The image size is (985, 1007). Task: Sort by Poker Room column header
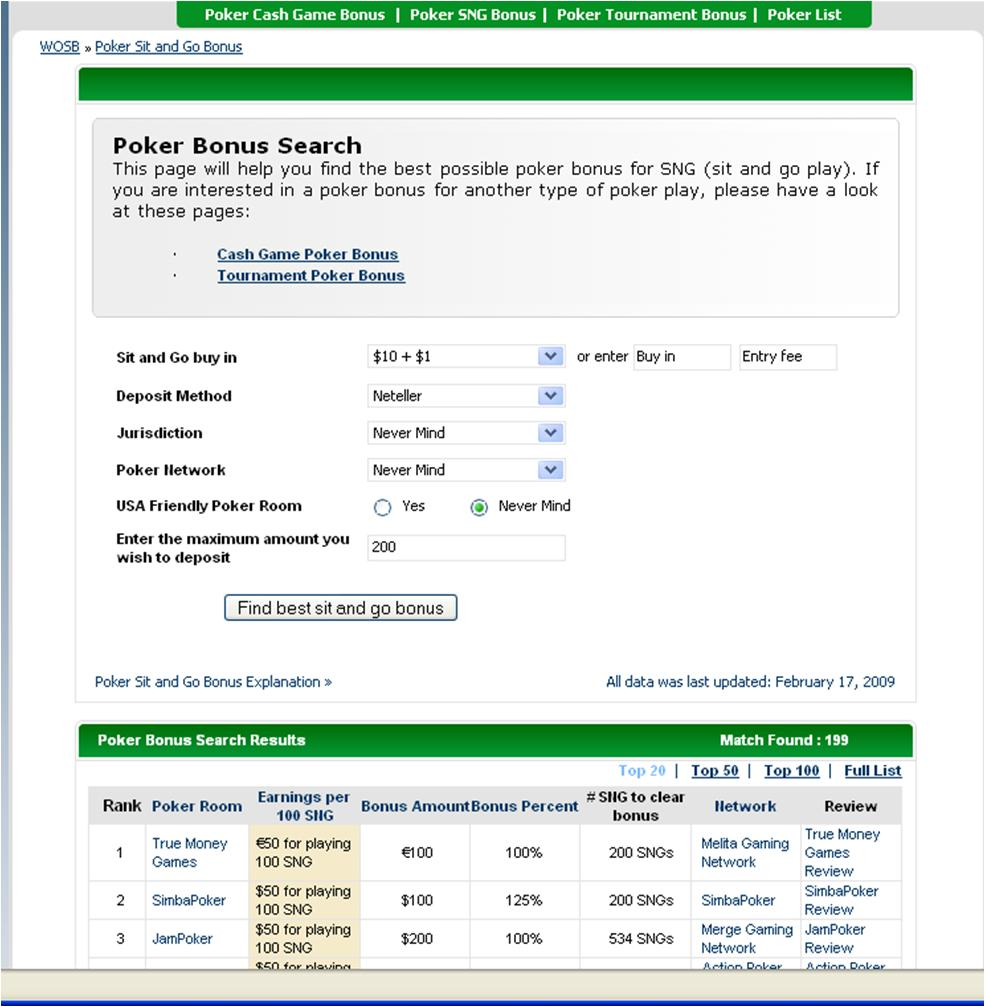[196, 807]
